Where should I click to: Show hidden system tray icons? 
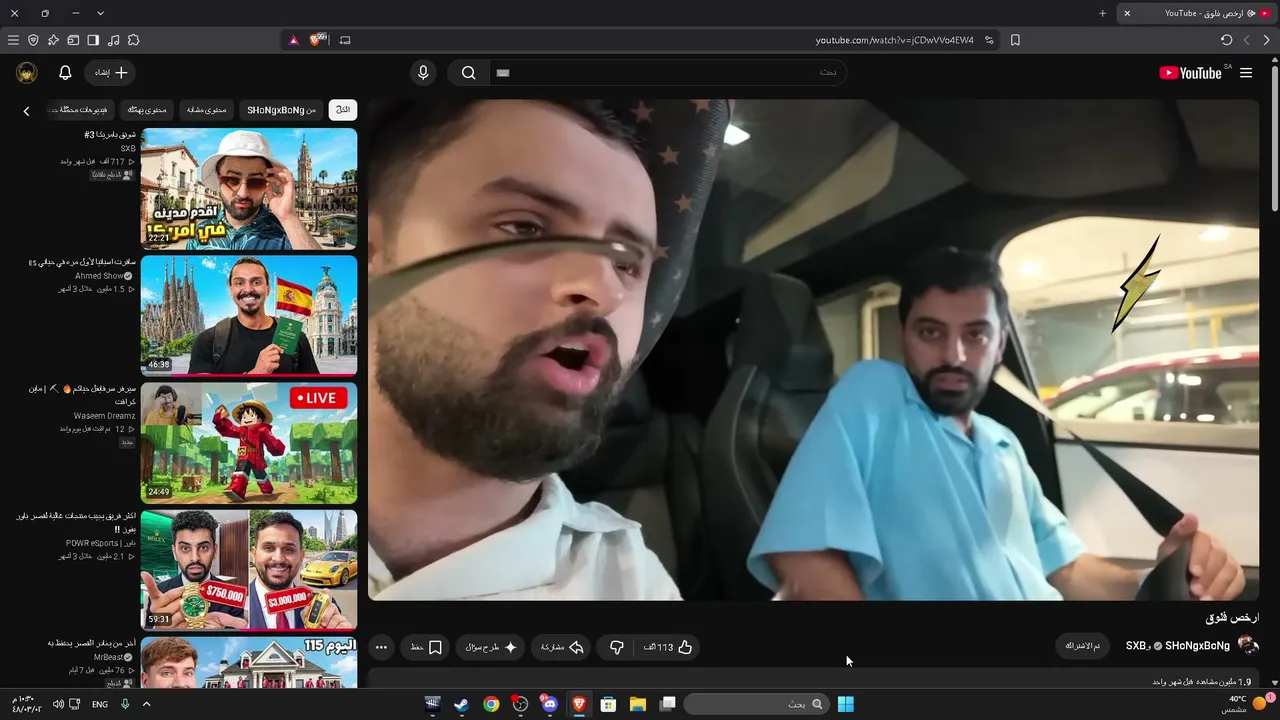146,704
